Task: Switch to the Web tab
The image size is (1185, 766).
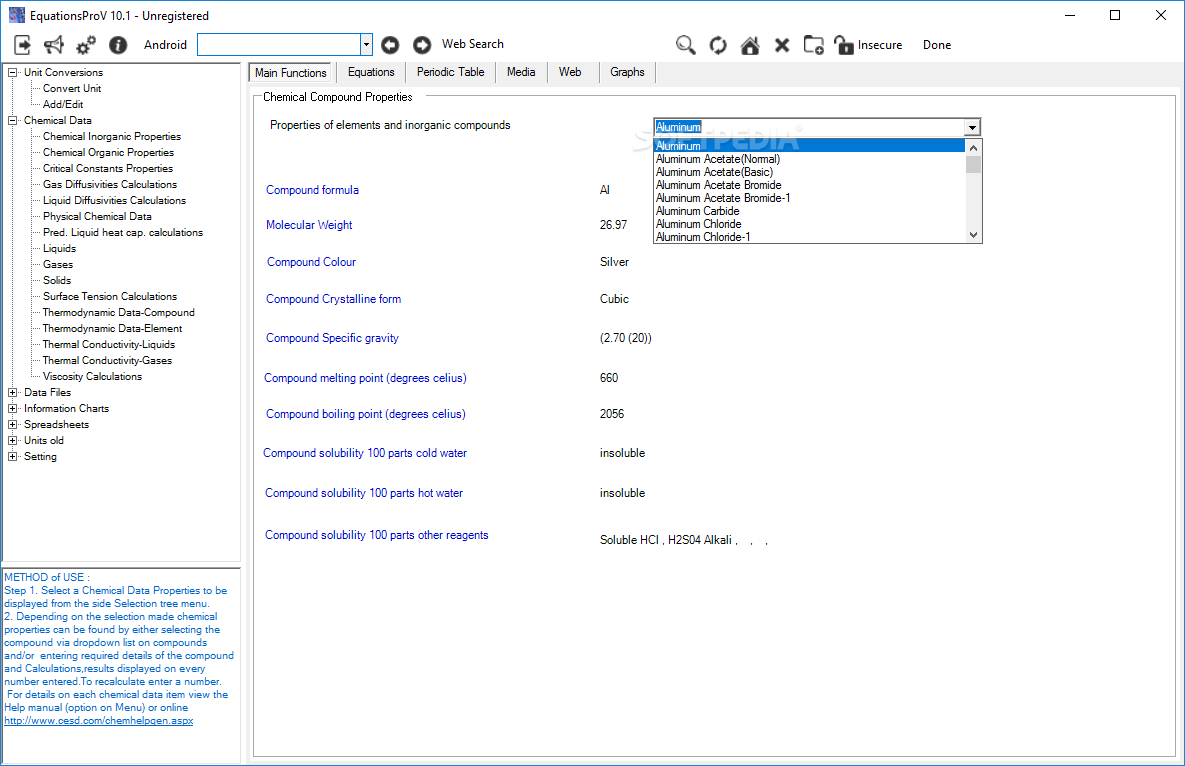Action: point(570,72)
